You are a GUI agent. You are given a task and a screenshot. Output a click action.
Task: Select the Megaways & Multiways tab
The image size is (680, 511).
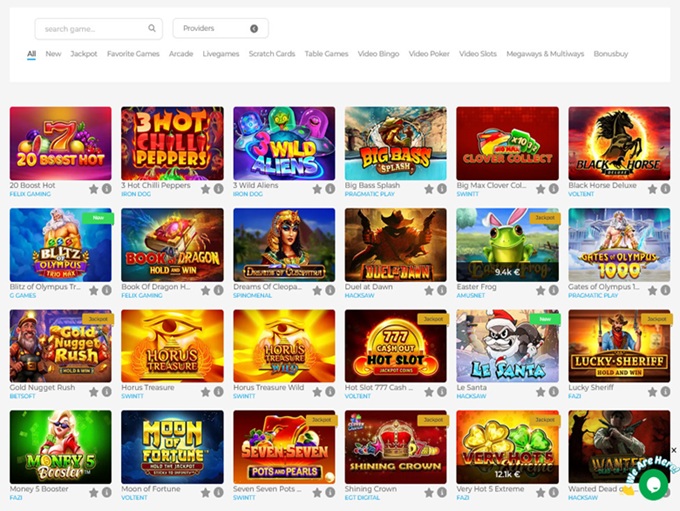tap(545, 54)
